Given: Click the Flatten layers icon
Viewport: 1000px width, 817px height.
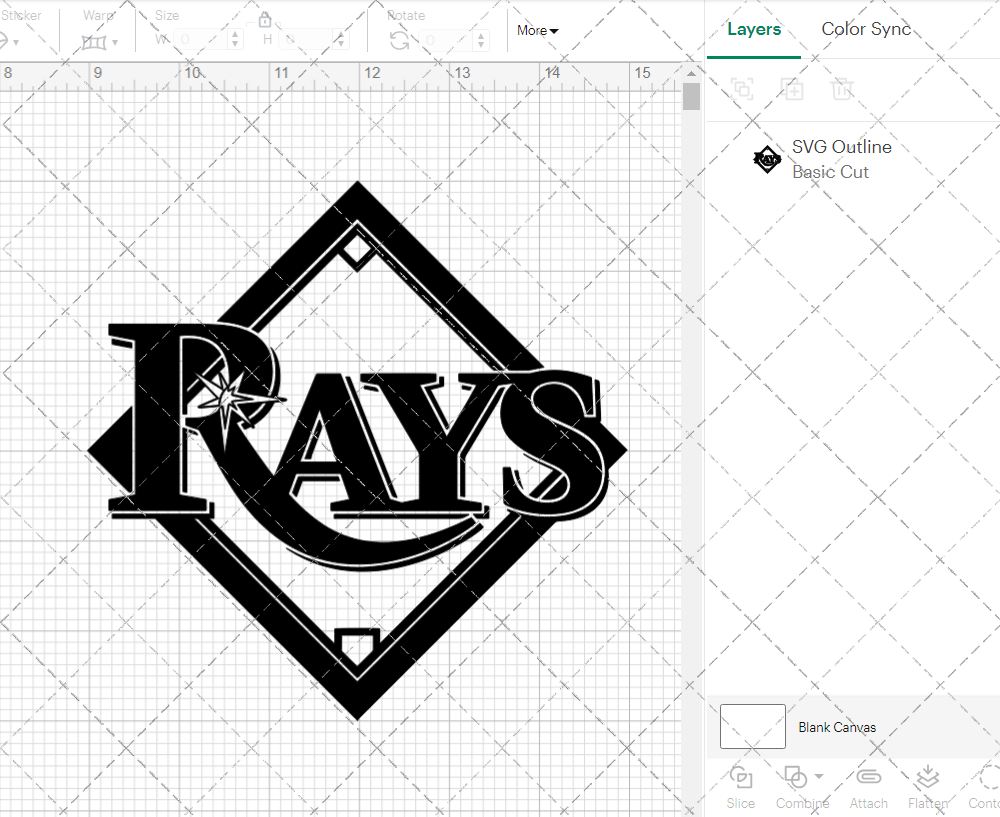Looking at the screenshot, I should [x=927, y=778].
